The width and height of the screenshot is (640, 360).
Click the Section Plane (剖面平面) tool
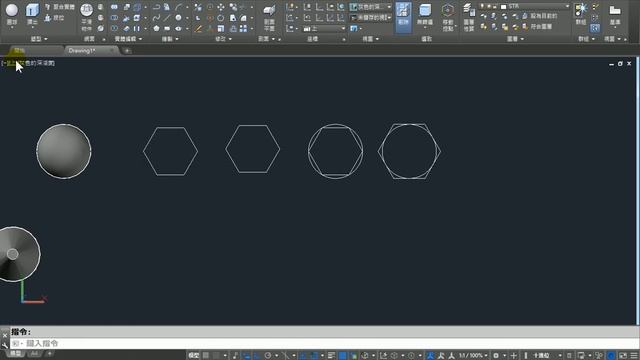[x=269, y=17]
